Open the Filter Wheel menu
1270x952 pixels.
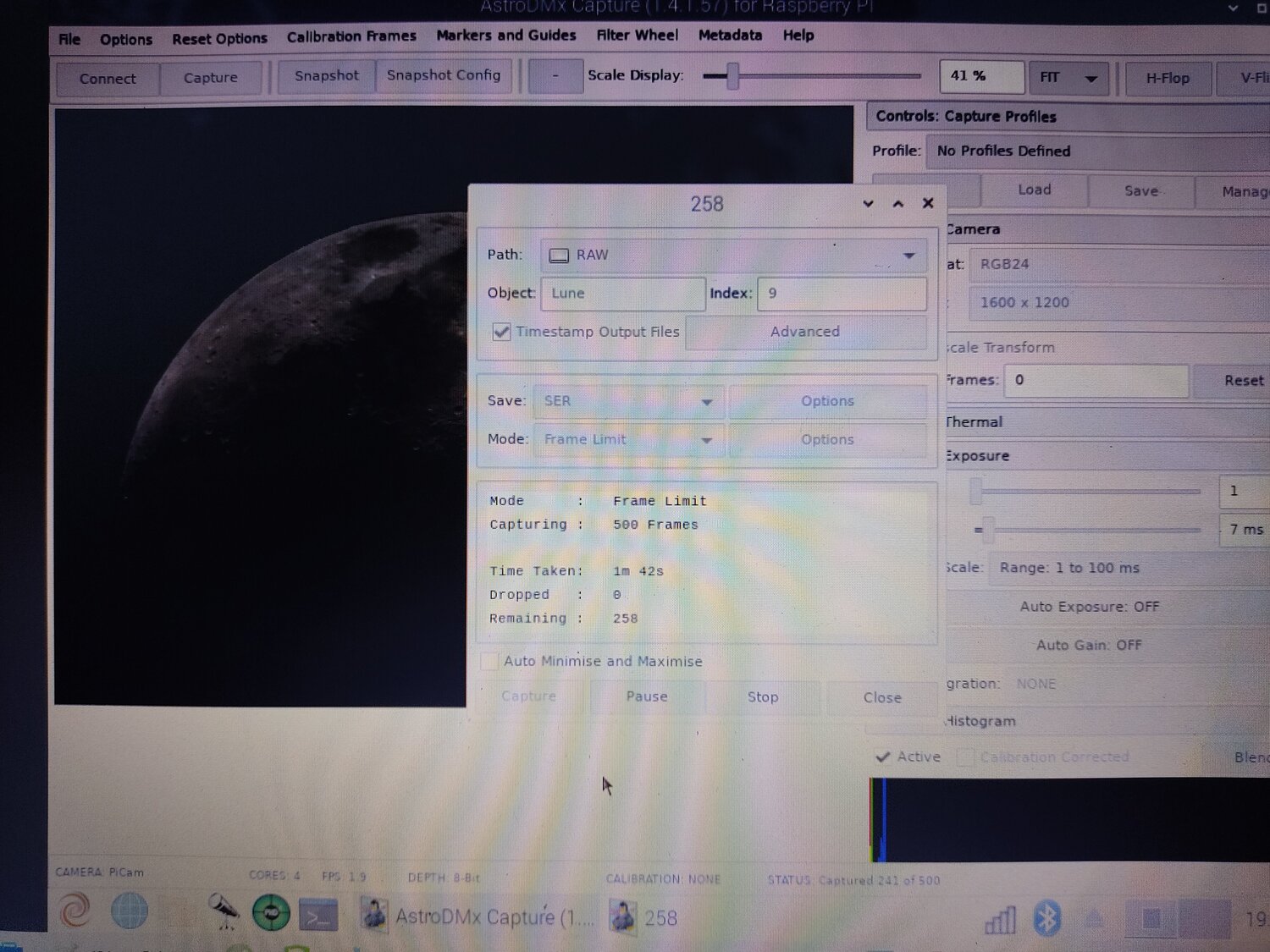pos(637,35)
